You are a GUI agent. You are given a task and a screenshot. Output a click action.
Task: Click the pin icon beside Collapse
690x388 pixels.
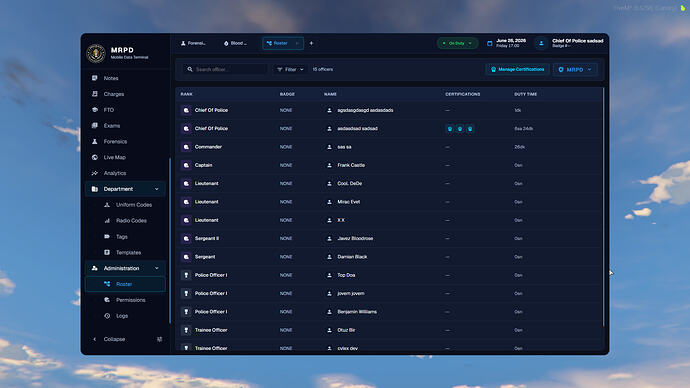159,339
